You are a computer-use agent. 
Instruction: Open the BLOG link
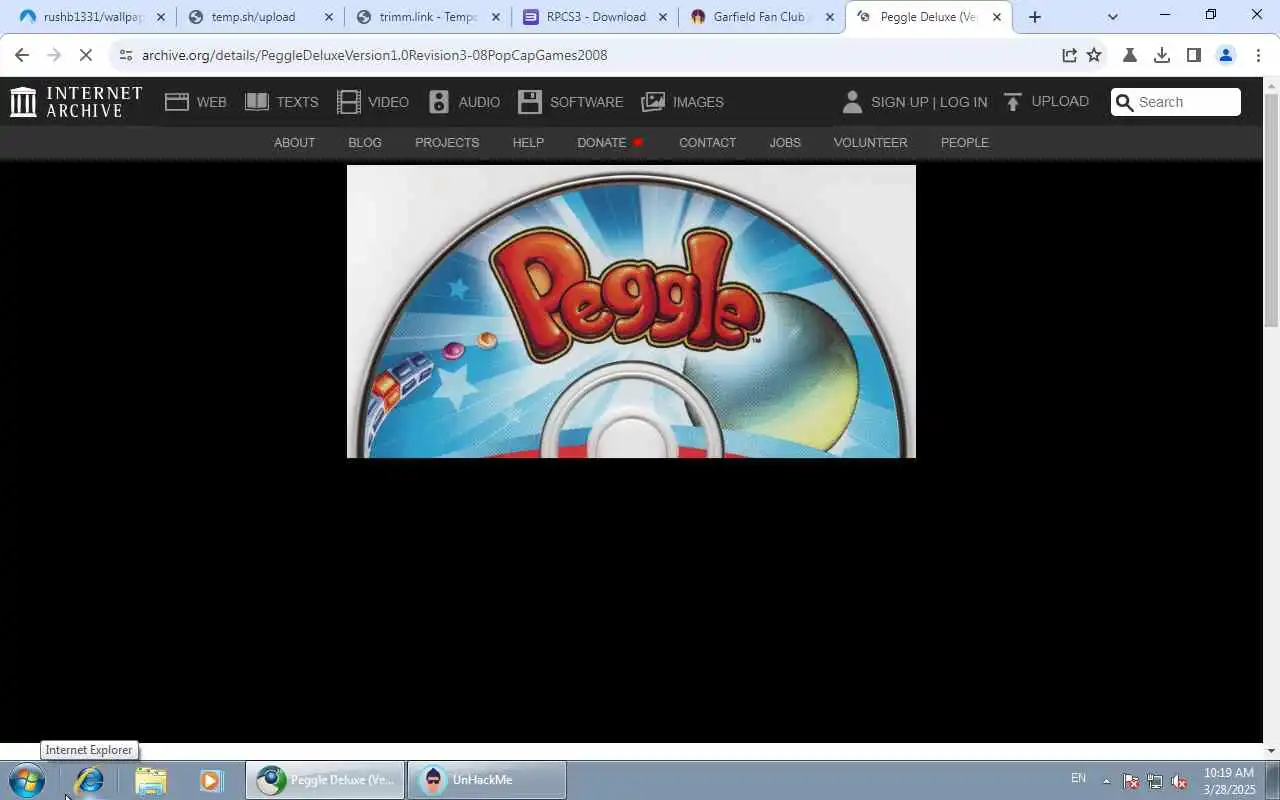365,143
